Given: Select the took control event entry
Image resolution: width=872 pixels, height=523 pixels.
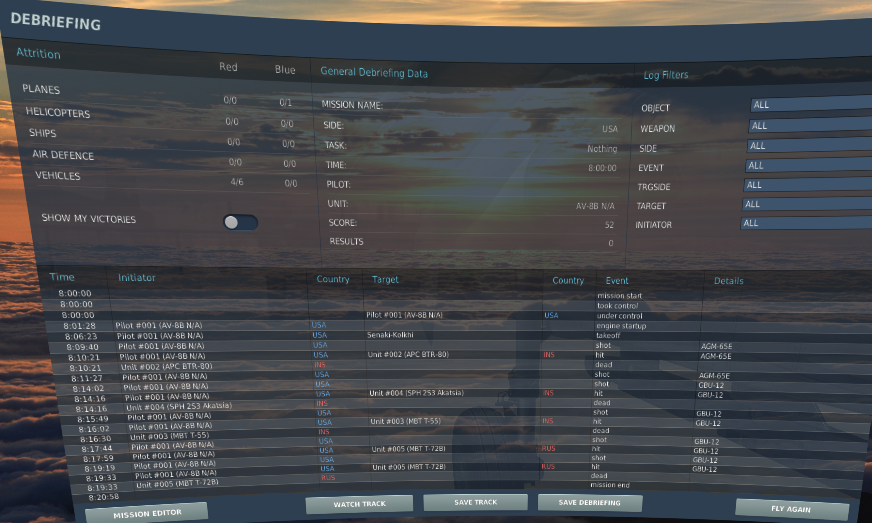Looking at the screenshot, I should (x=617, y=305).
